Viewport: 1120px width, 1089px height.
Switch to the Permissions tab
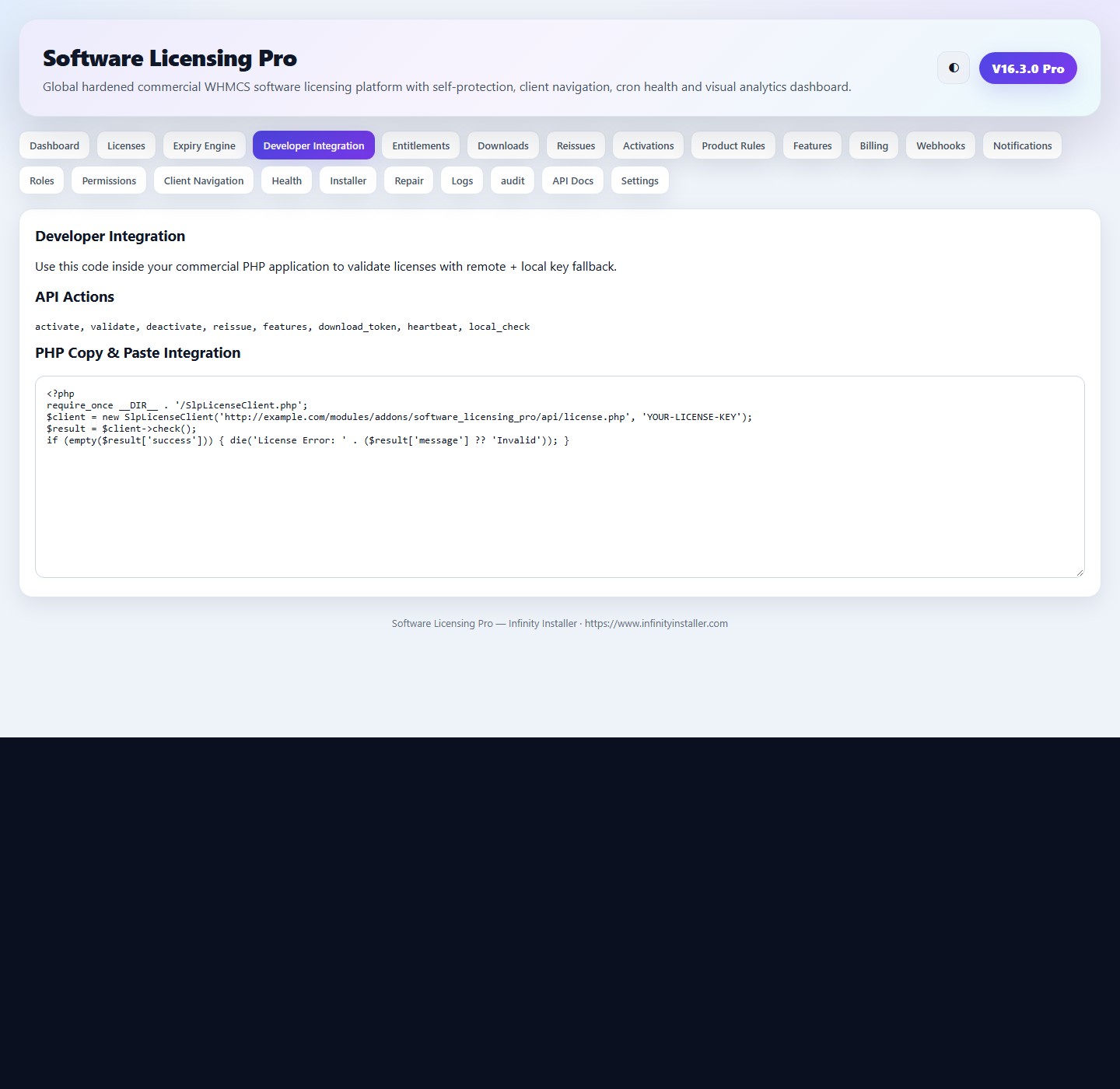tap(109, 180)
